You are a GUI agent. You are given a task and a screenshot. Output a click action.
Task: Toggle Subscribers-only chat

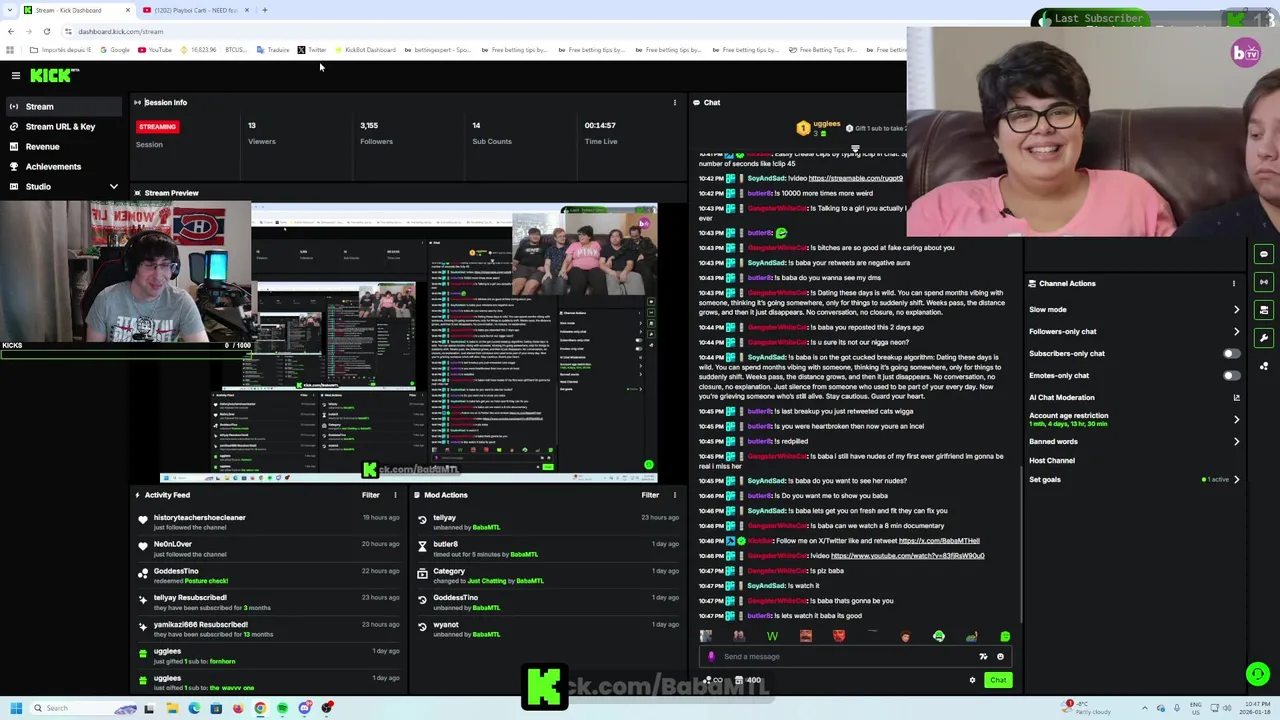(x=1231, y=353)
